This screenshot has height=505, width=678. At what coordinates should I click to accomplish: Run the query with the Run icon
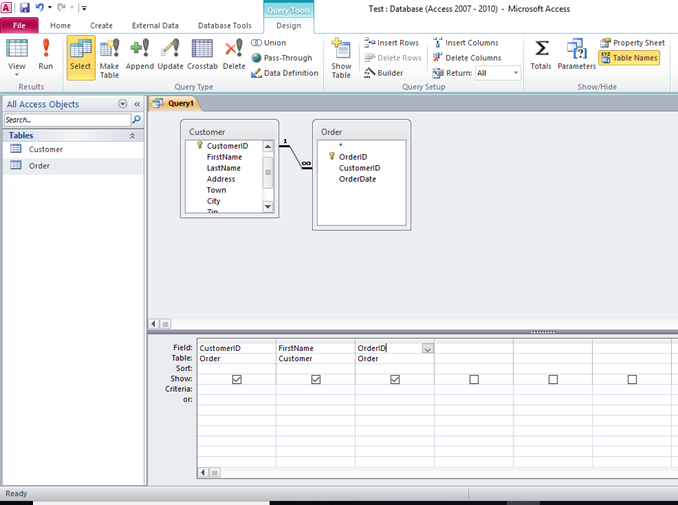[45, 54]
